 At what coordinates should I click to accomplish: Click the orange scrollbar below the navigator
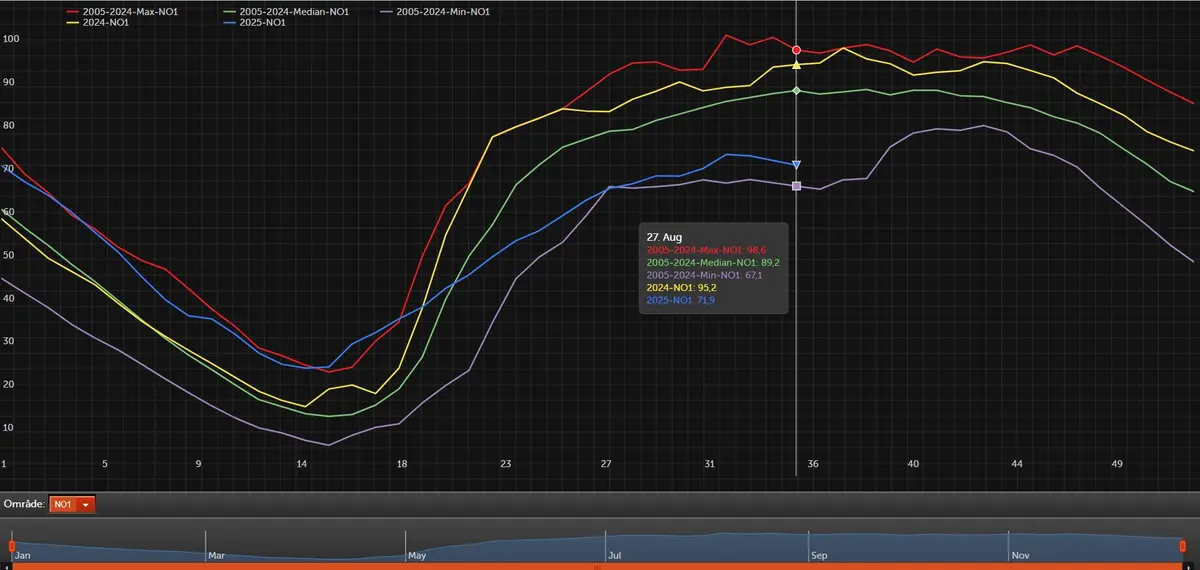598,566
